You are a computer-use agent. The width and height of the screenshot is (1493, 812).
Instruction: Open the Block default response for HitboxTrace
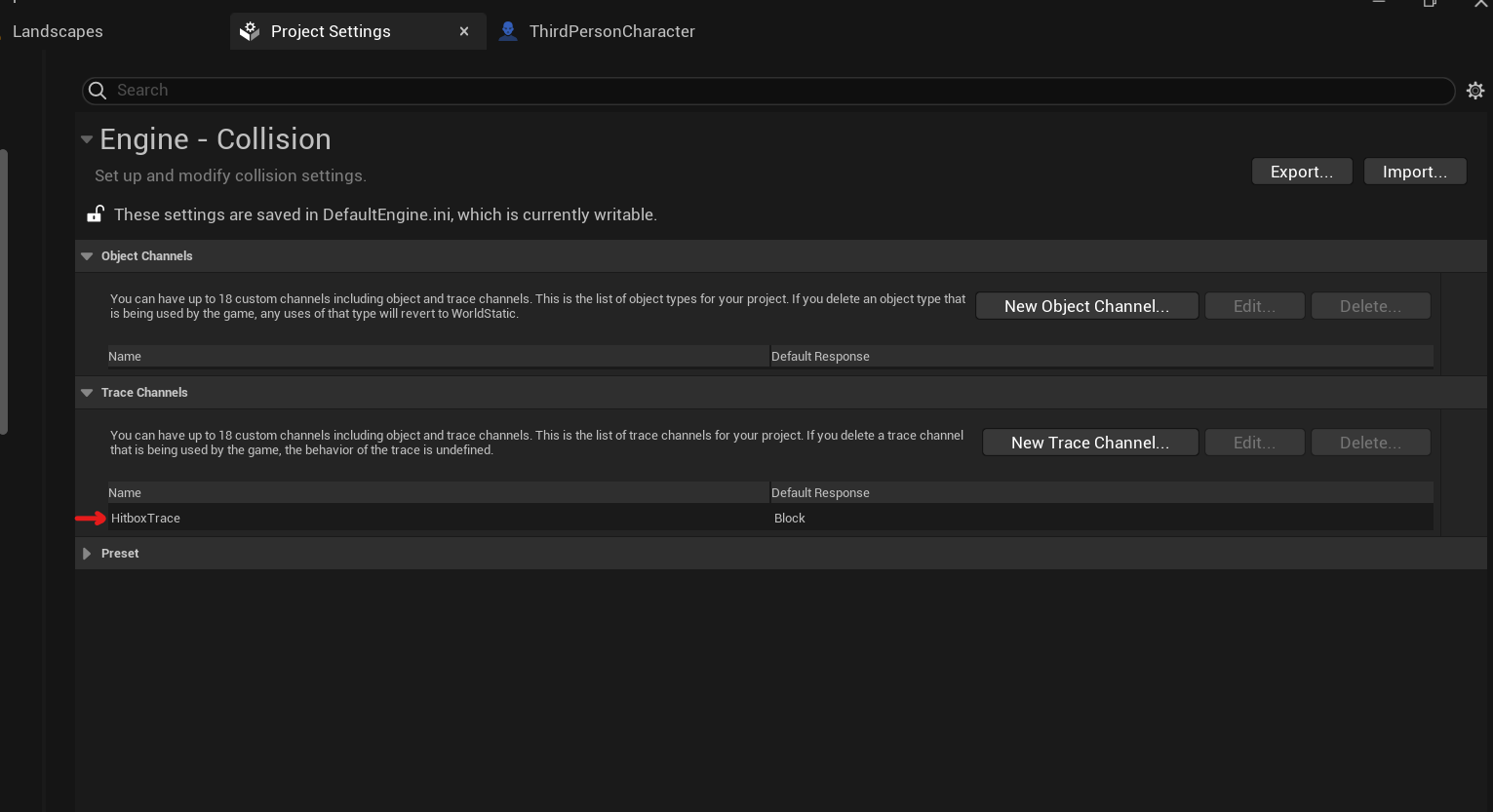[790, 518]
